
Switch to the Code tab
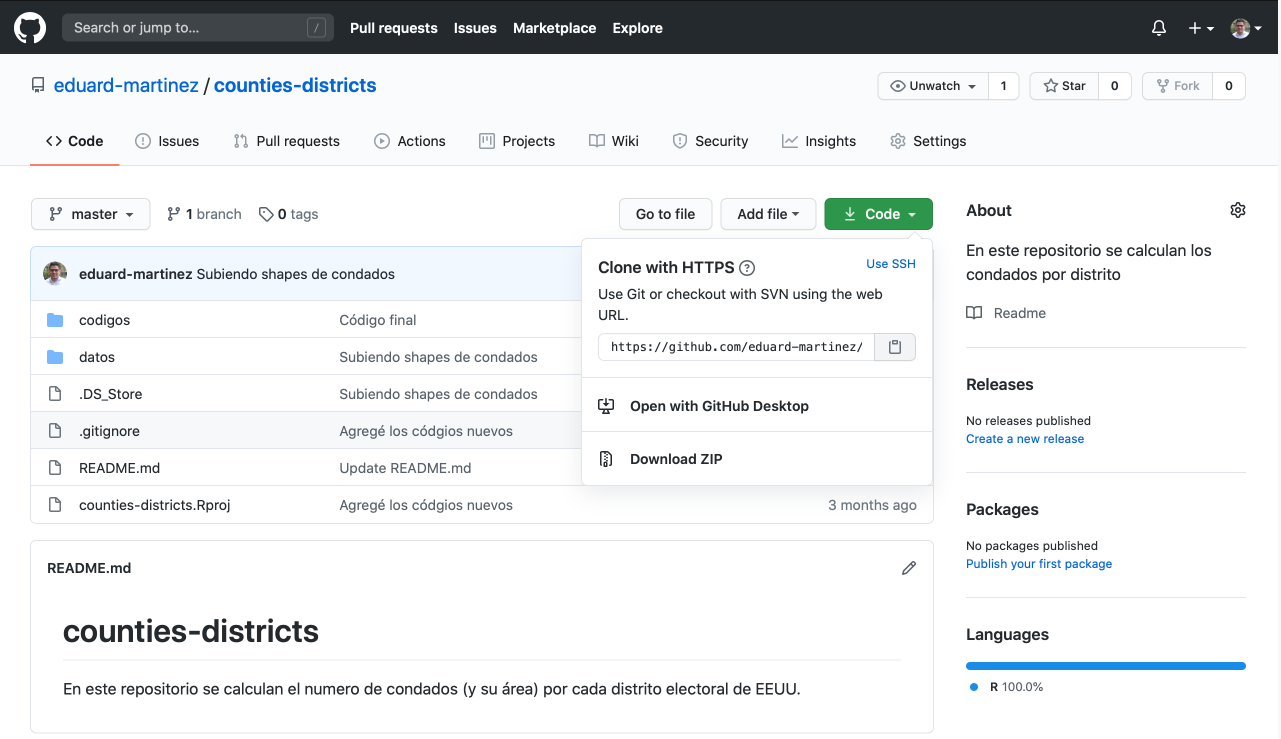coord(75,141)
